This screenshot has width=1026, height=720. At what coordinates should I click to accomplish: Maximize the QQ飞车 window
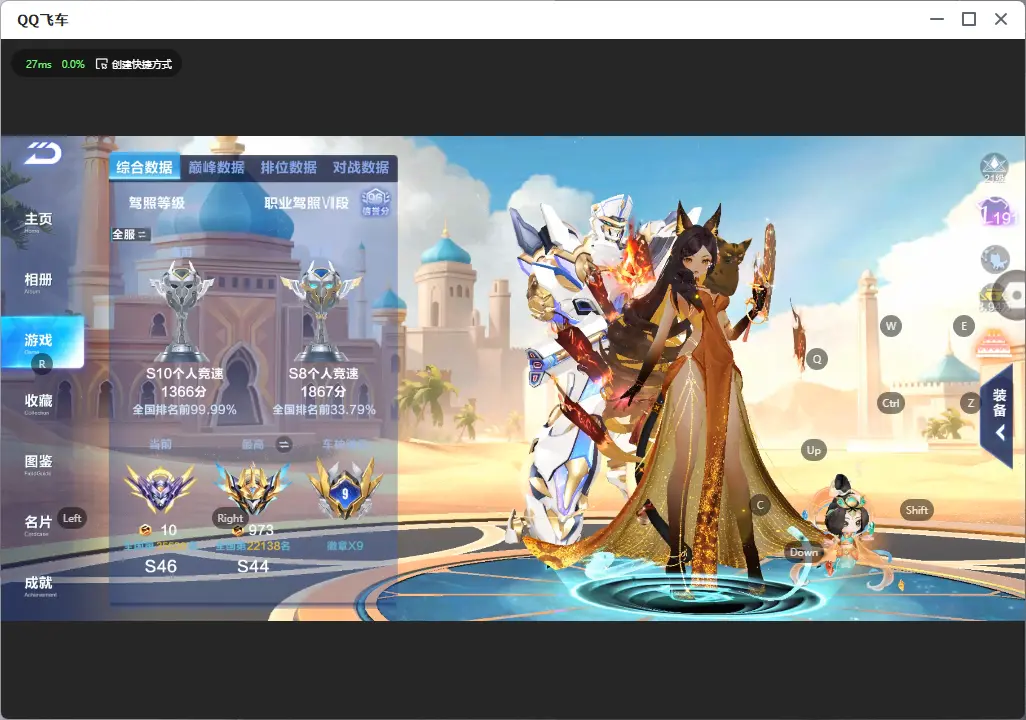(x=969, y=19)
